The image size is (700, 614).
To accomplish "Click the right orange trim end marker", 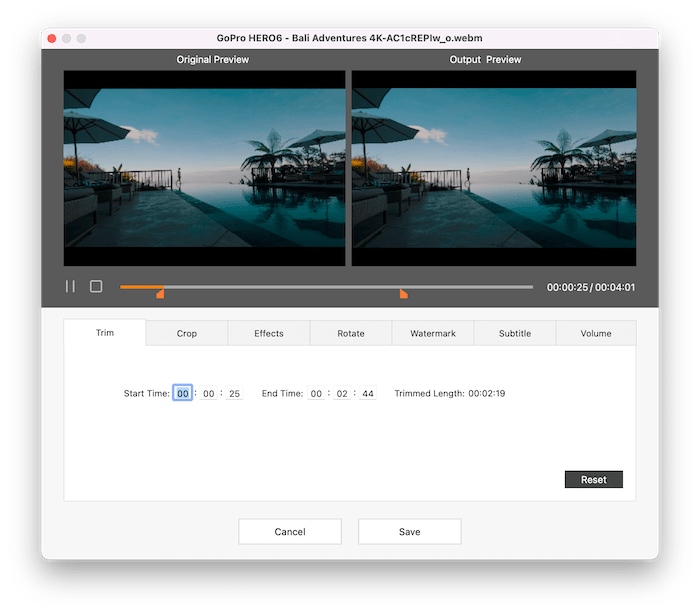I will pyautogui.click(x=403, y=293).
